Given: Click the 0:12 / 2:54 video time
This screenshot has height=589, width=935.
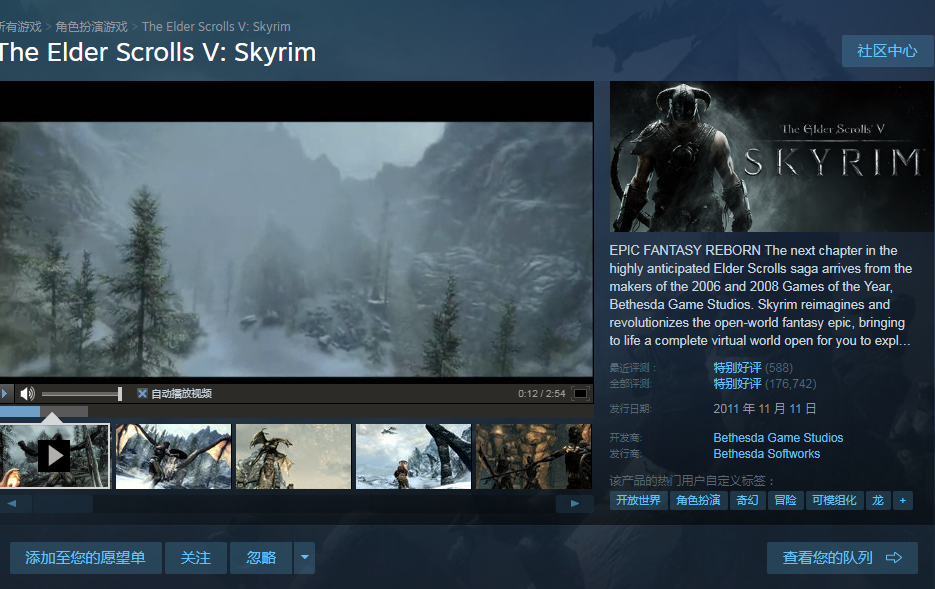Looking at the screenshot, I should [x=541, y=393].
